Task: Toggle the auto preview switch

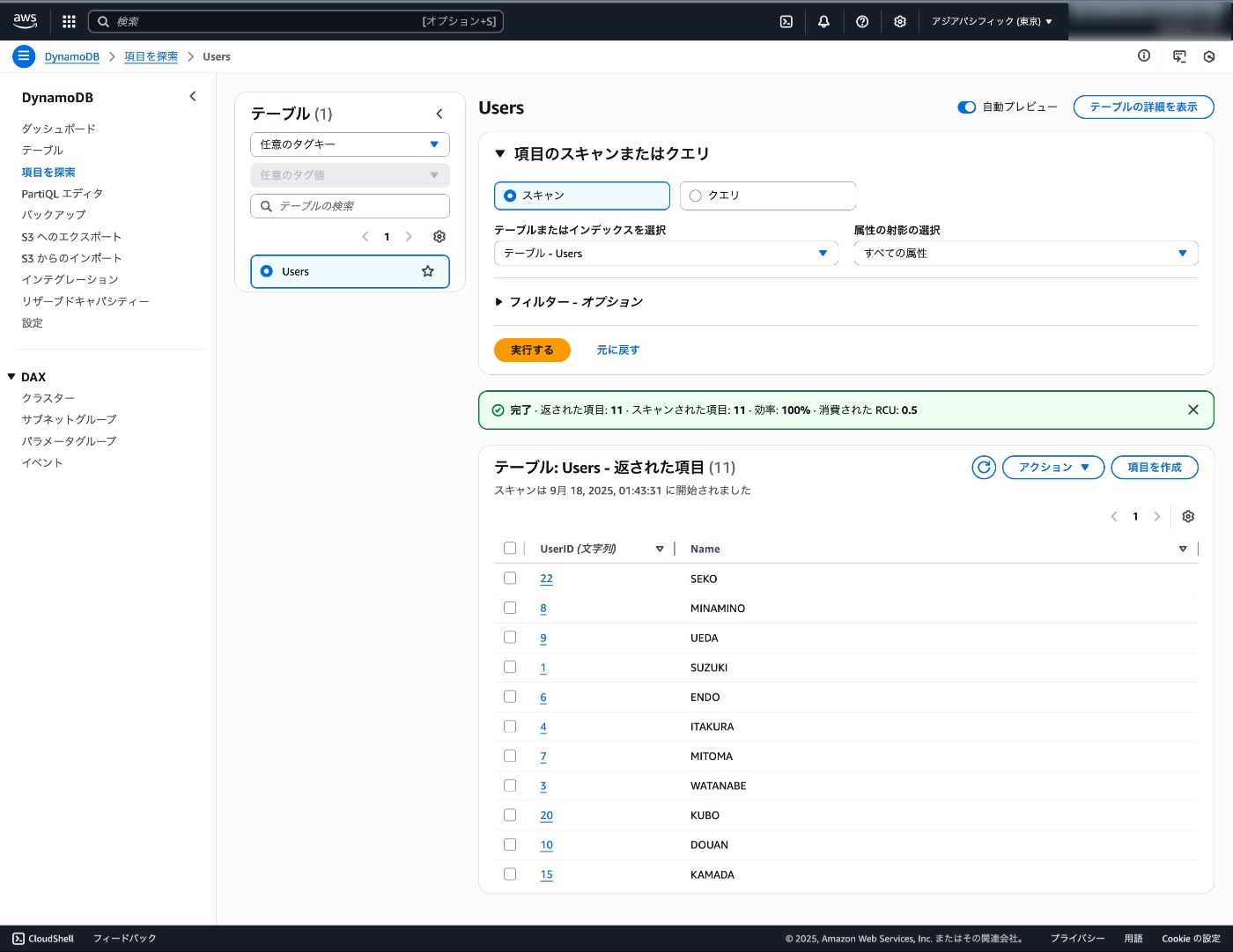Action: click(966, 107)
